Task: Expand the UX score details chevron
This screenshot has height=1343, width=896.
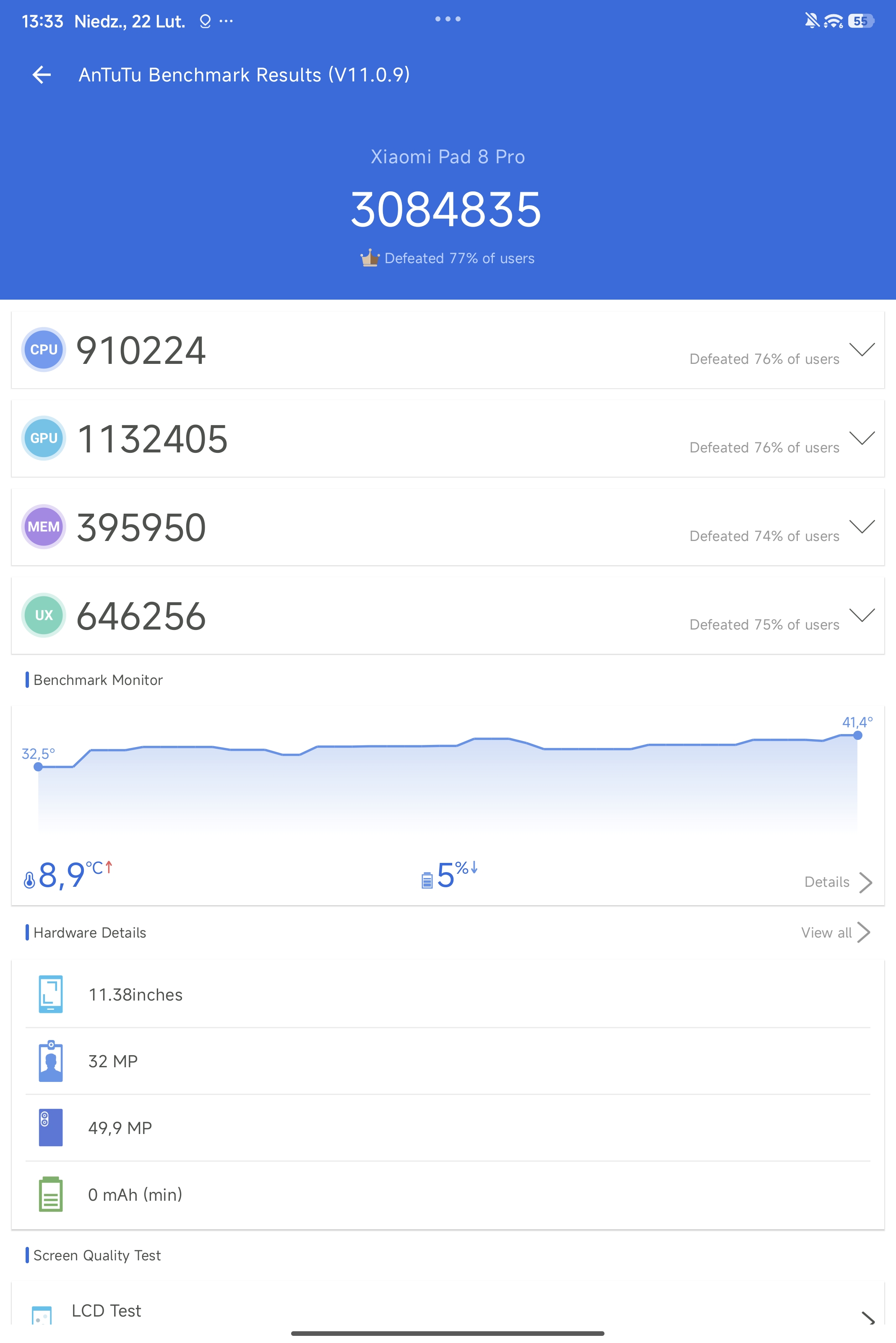Action: pos(862,615)
